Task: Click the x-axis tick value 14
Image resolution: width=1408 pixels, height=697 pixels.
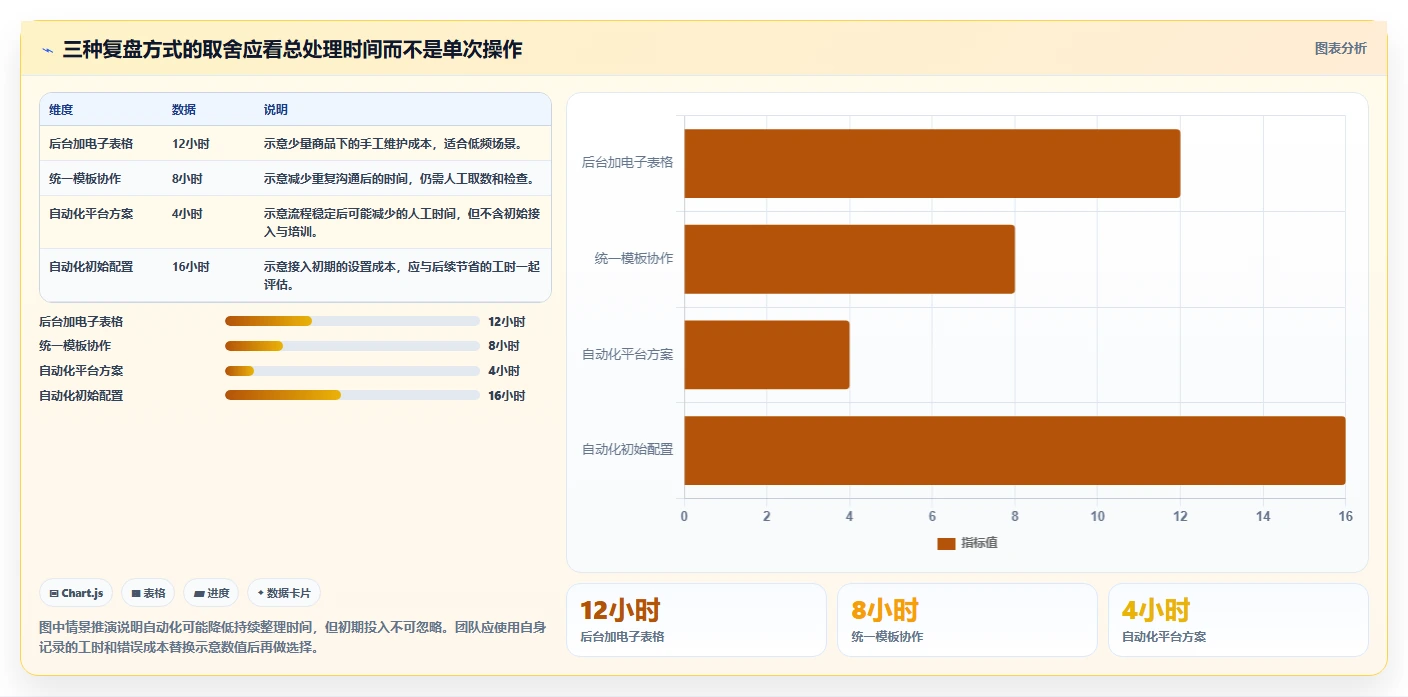Action: click(1263, 517)
